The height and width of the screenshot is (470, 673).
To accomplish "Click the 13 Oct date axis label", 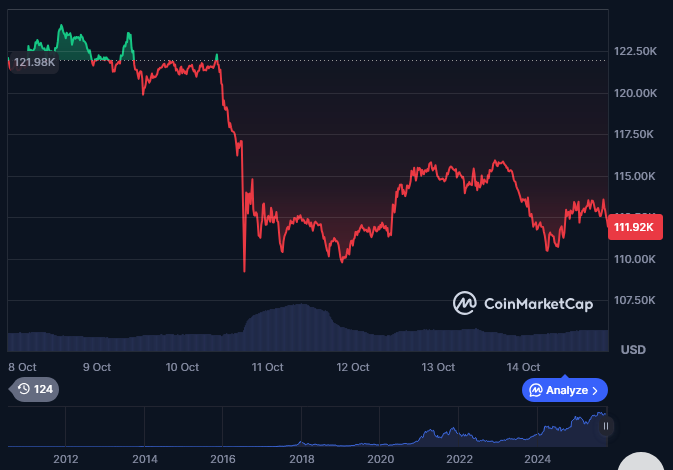I will tap(439, 367).
